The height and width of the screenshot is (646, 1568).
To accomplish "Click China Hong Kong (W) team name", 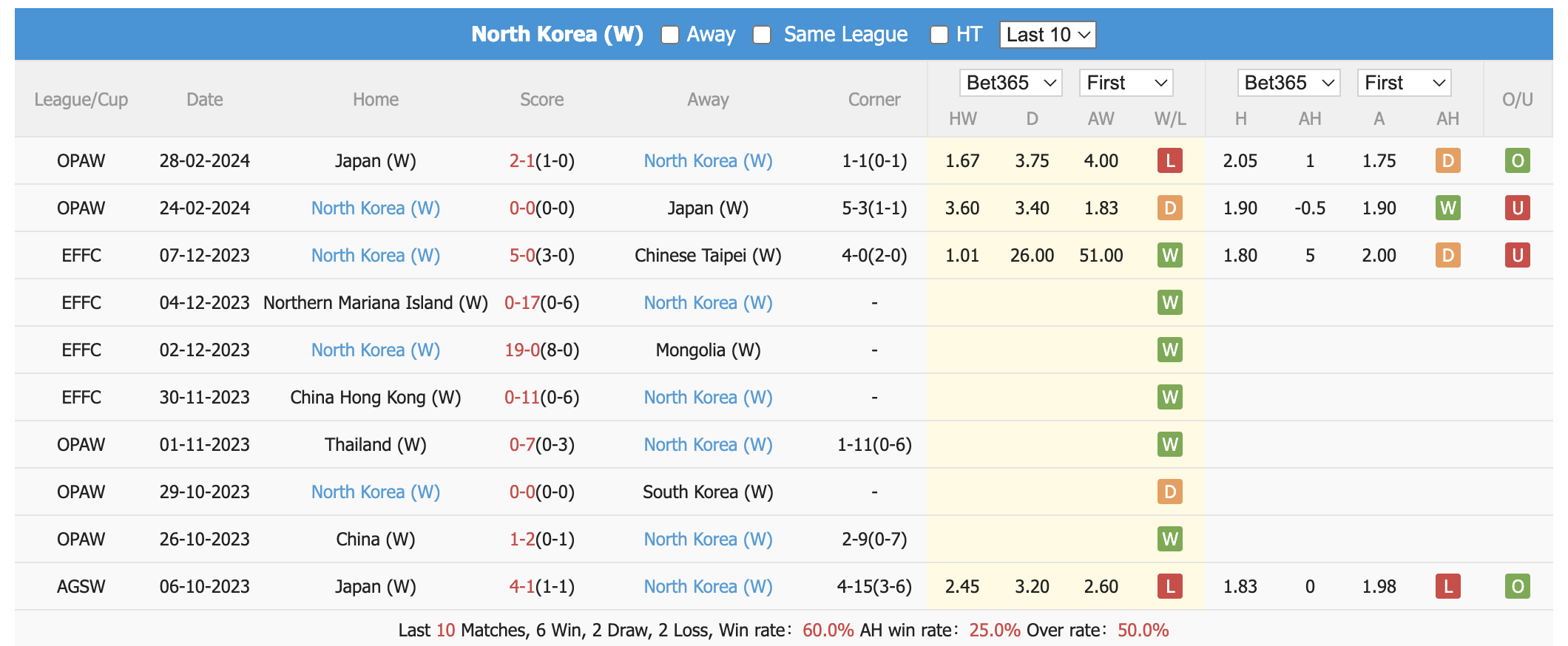I will 376,397.
